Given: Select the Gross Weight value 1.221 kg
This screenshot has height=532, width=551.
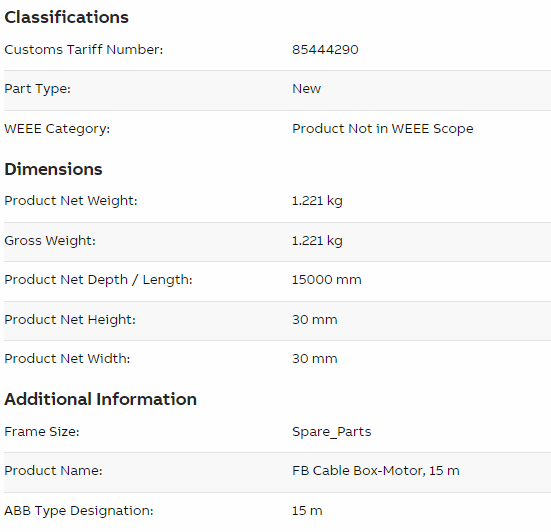Looking at the screenshot, I should click(x=317, y=241).
